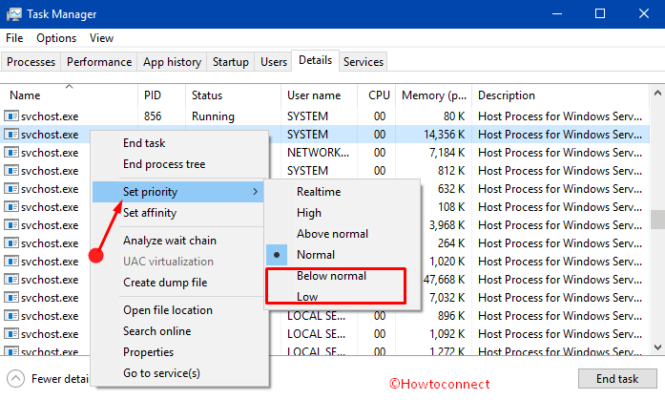Choose Open file location from context menu
Viewport: 665px width, 400px height.
[167, 310]
